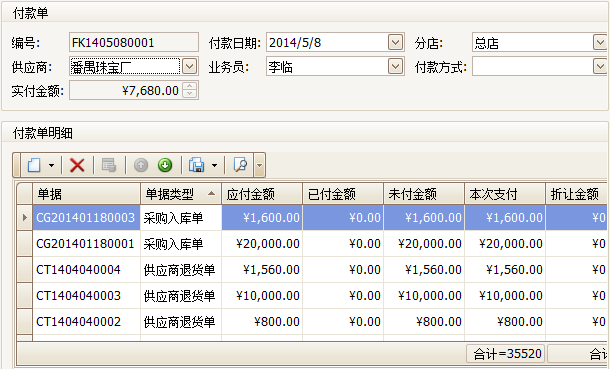Click the 业务员 field showing 李临

[327, 66]
